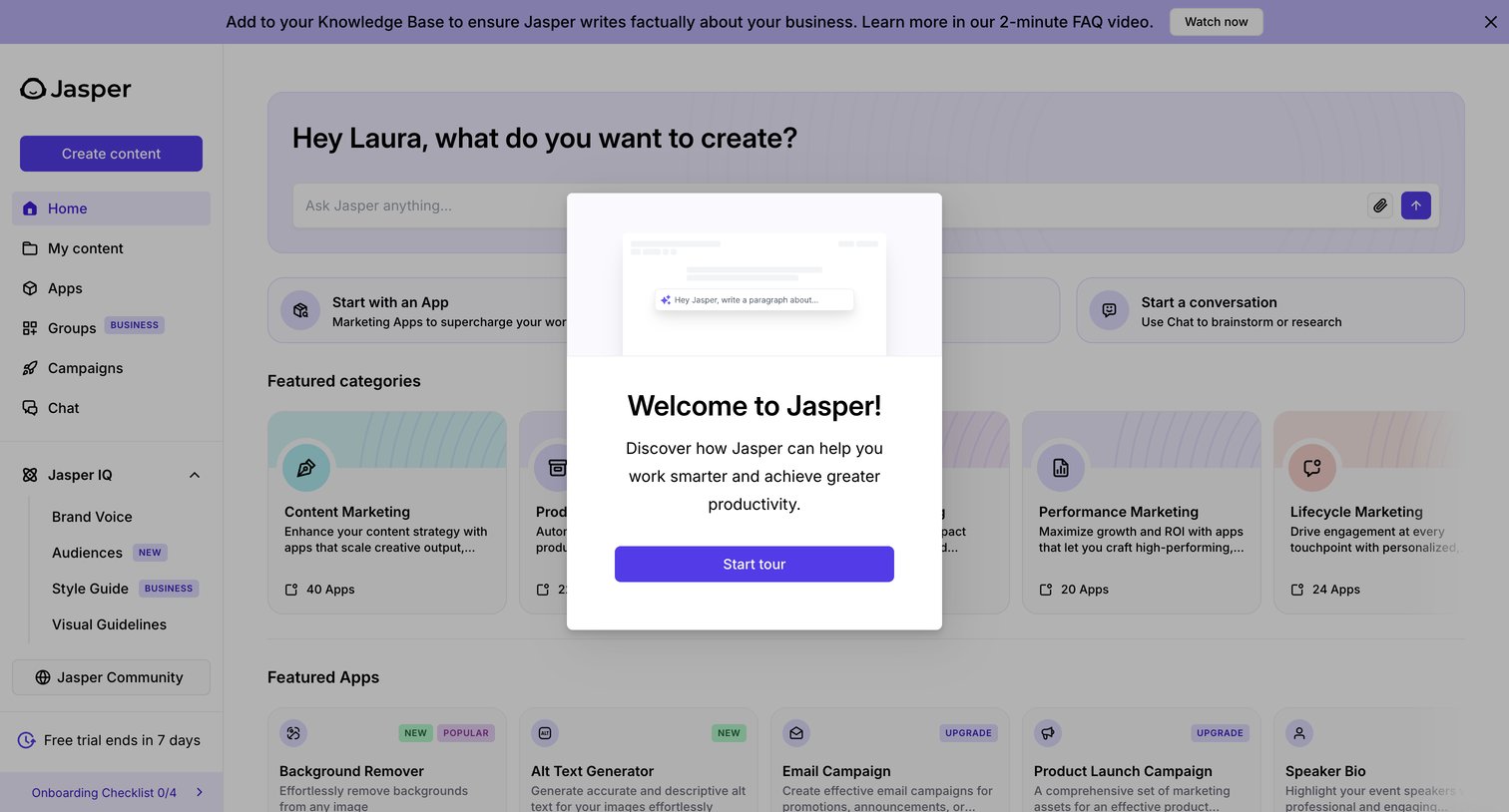Select Audiences under Jasper IQ

pyautogui.click(x=87, y=553)
